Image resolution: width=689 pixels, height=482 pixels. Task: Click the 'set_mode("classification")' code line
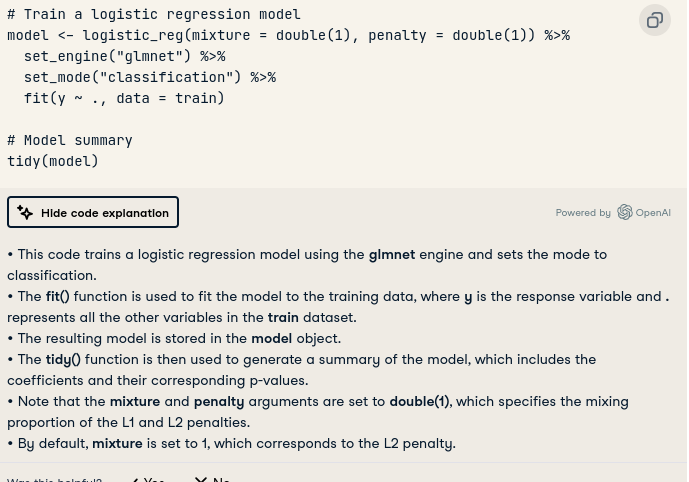click(150, 77)
